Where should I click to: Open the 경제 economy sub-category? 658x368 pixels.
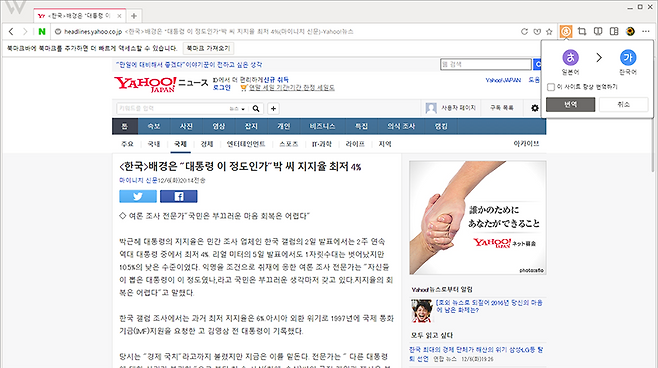206,144
